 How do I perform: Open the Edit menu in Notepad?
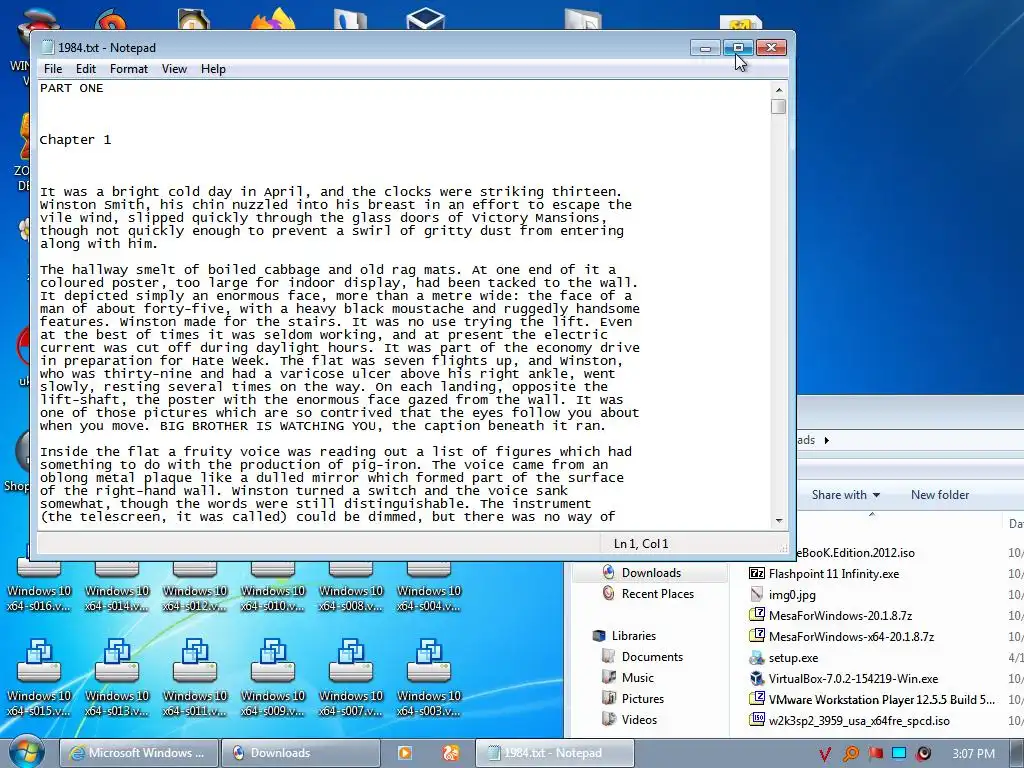point(86,69)
